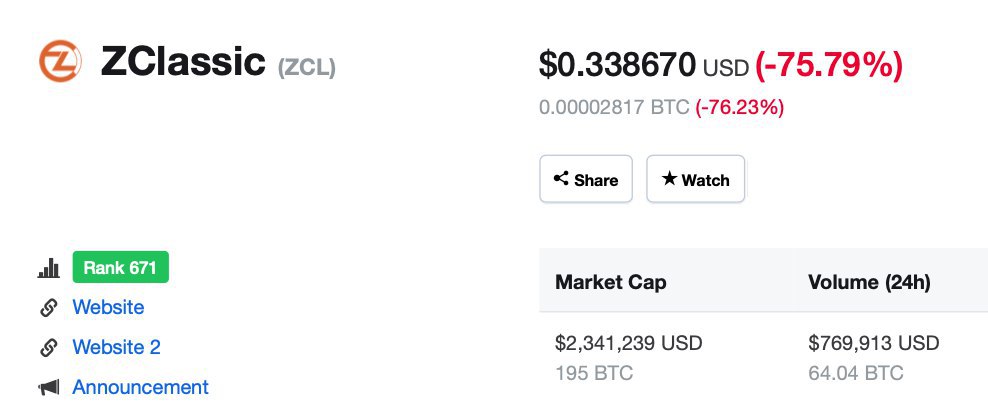Click the $2,341,239 USD market cap value

[x=628, y=344]
